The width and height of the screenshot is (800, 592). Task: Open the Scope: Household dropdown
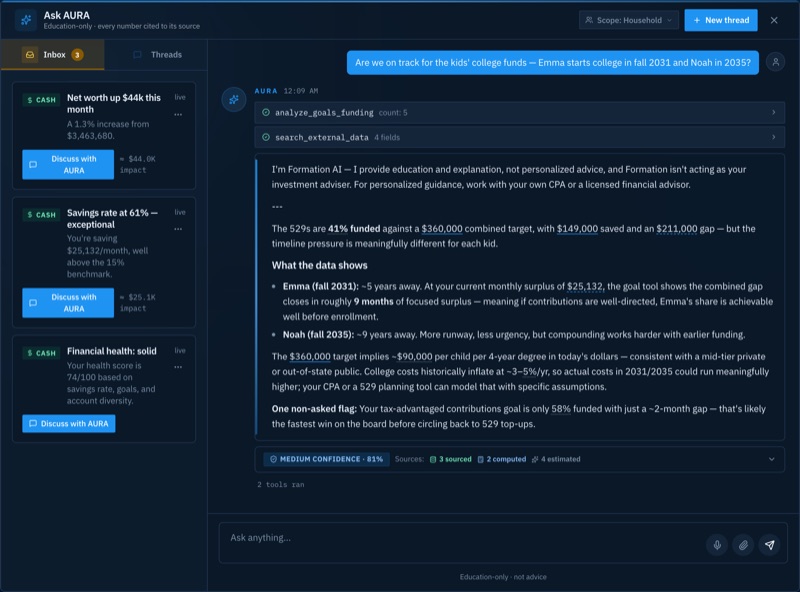pos(629,20)
